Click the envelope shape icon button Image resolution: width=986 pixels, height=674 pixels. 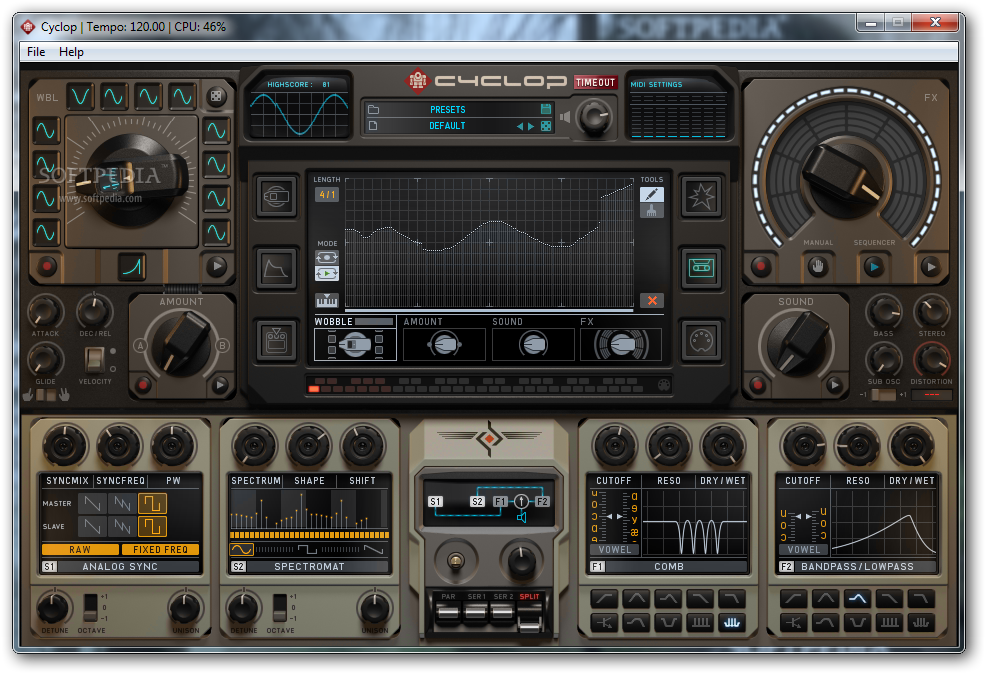tap(276, 268)
